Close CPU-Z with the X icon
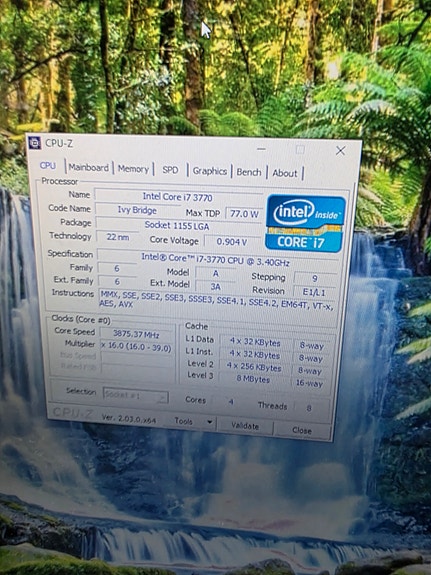The width and height of the screenshot is (431, 575). 340,150
